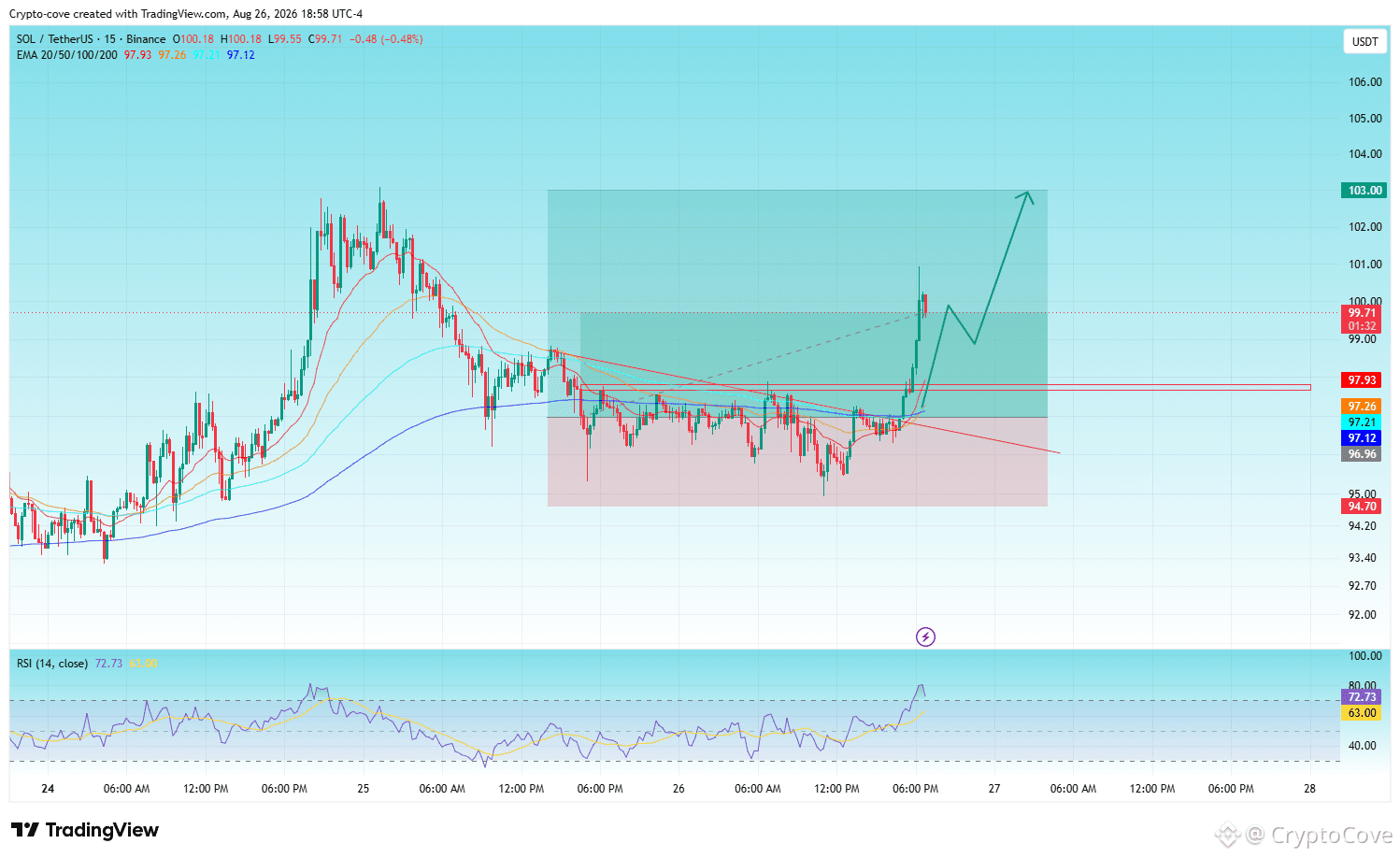This screenshot has height=858, width=1400.
Task: Click the chart header text with Aug 26, 2026
Action: coord(186,14)
